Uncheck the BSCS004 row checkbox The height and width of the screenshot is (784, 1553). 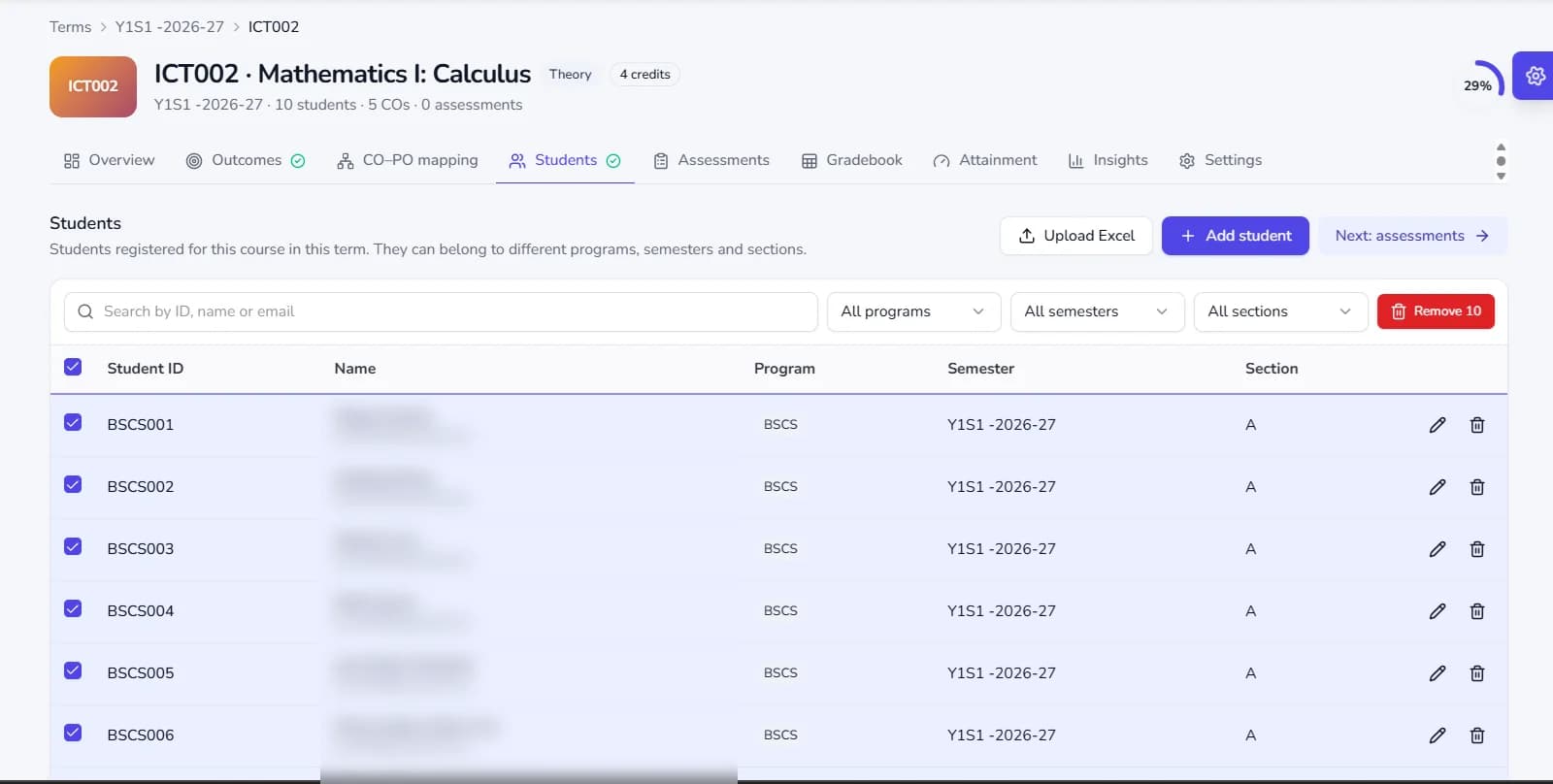coord(73,608)
